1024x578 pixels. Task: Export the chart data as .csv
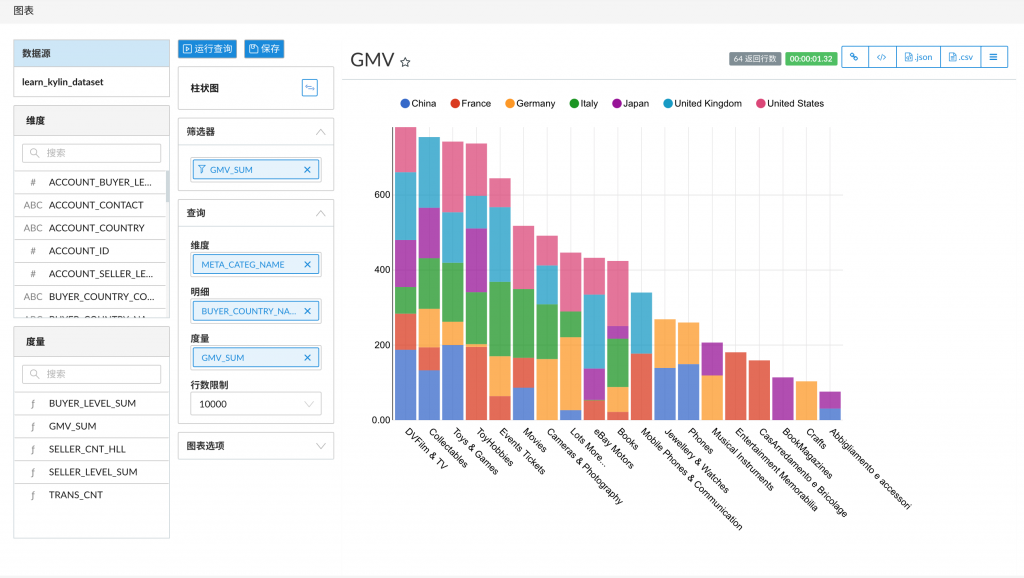[x=959, y=58]
